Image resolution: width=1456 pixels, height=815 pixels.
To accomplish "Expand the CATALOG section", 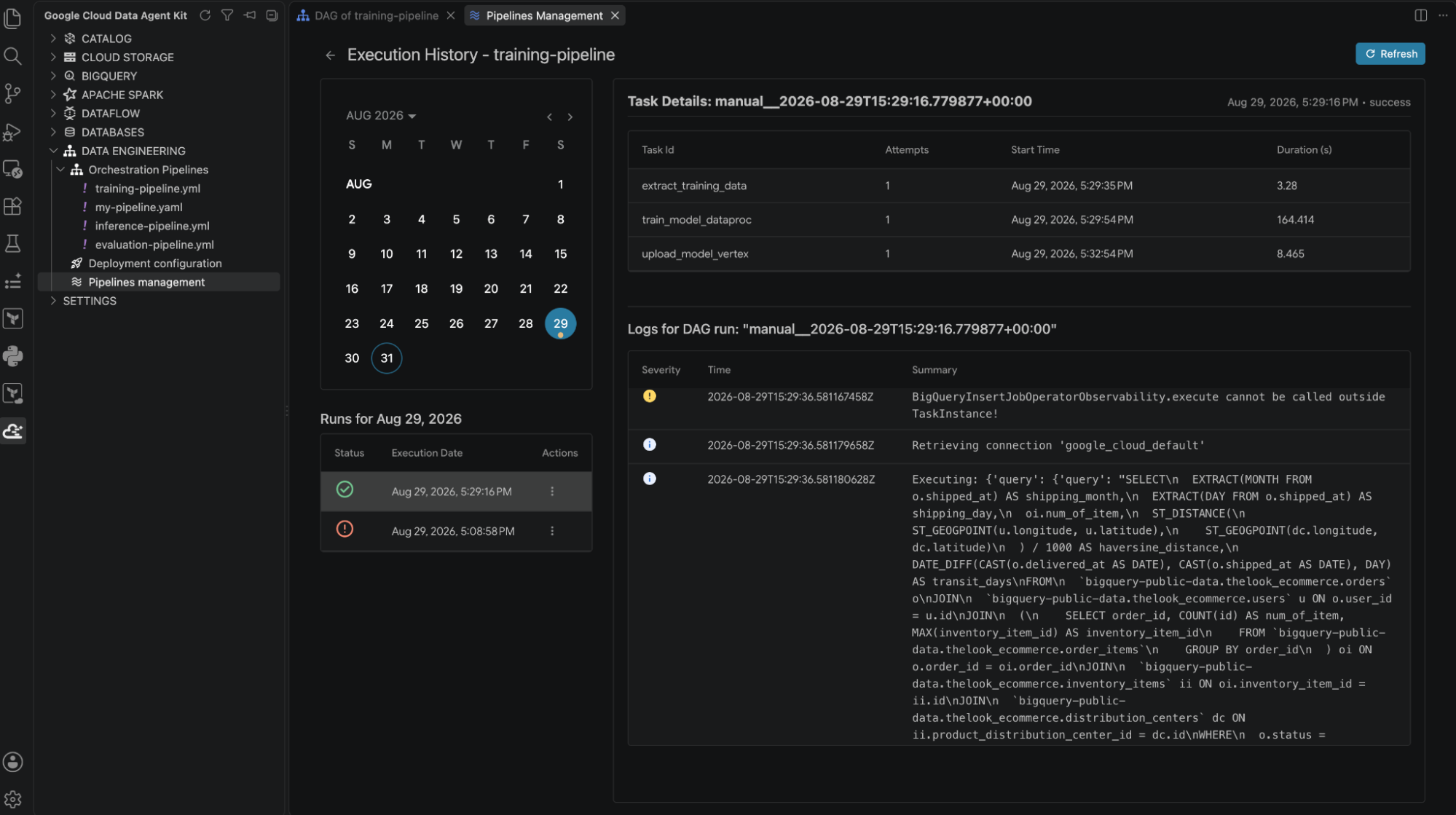I will click(53, 39).
